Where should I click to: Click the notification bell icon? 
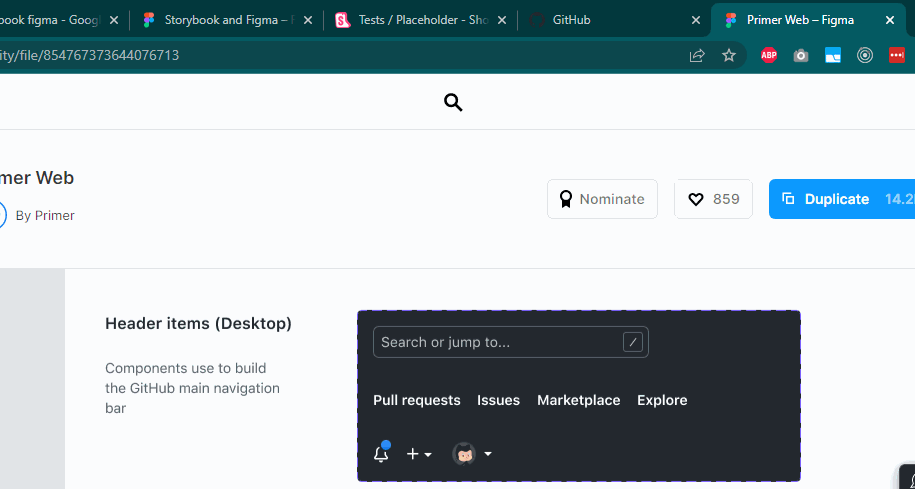pos(381,453)
